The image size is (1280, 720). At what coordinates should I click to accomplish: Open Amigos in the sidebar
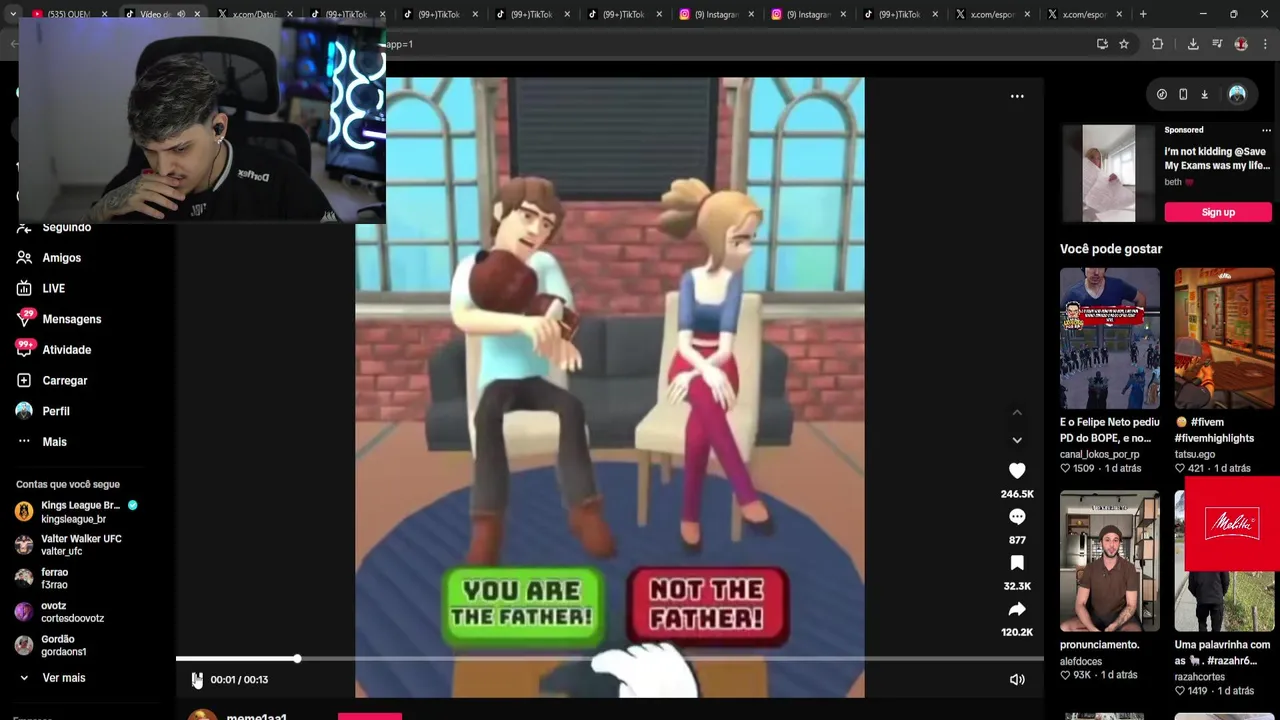(61, 258)
